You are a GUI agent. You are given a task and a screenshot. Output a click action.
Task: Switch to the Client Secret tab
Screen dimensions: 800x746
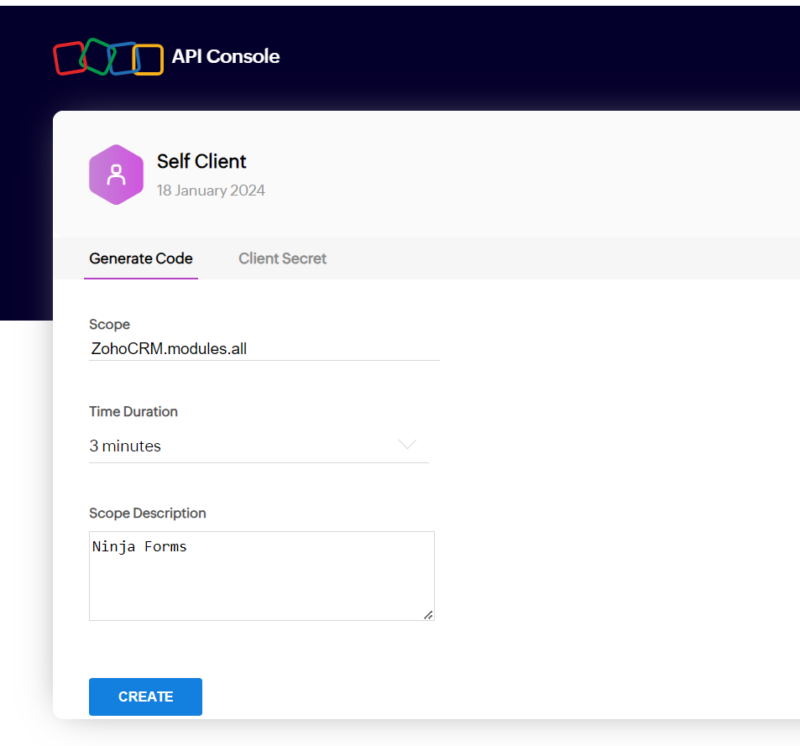tap(283, 258)
